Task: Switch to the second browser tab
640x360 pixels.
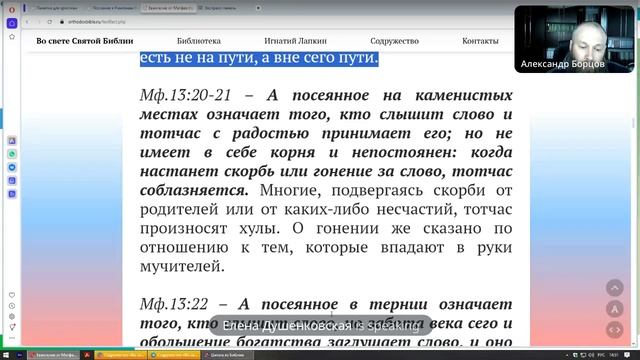Action: [112, 8]
